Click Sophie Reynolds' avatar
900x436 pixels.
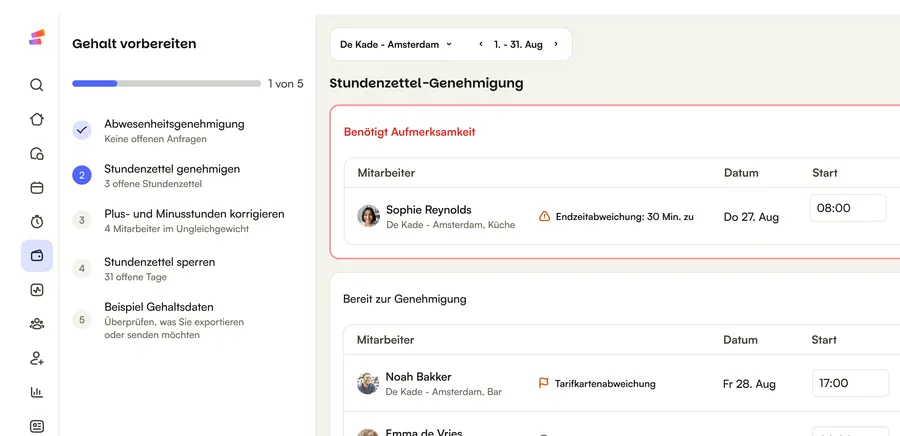(368, 216)
